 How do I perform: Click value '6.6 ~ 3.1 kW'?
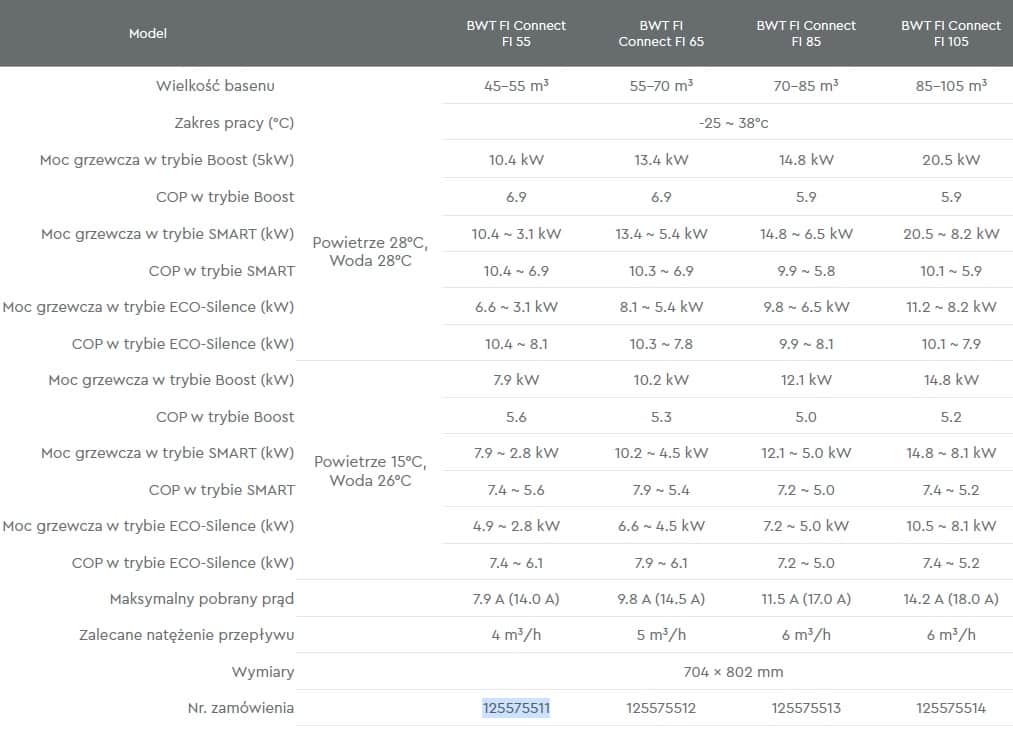pos(516,306)
